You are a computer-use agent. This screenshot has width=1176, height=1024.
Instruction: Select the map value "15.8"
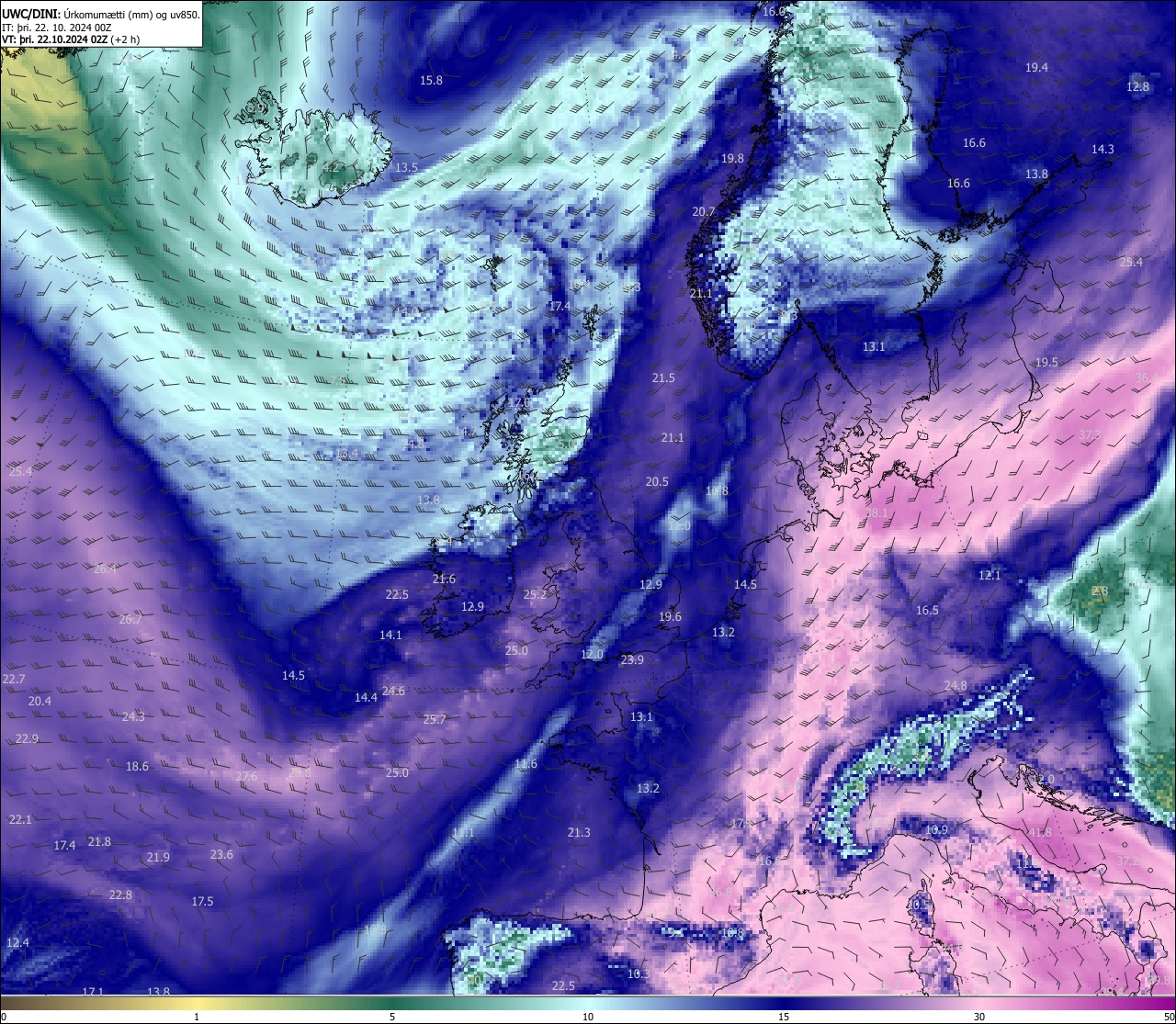pos(431,80)
